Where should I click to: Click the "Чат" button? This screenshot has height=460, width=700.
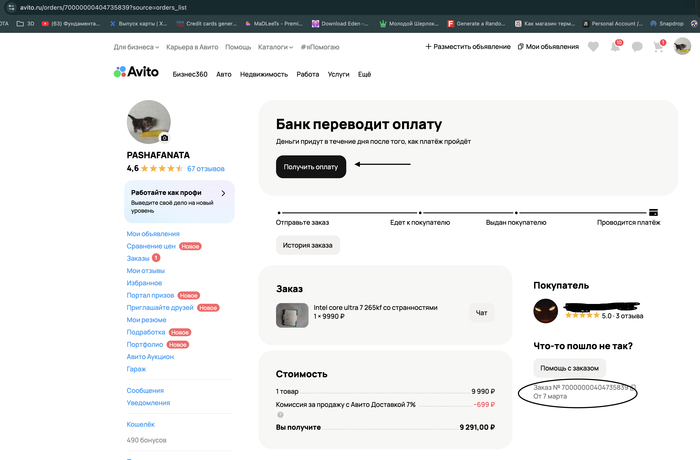pyautogui.click(x=482, y=313)
